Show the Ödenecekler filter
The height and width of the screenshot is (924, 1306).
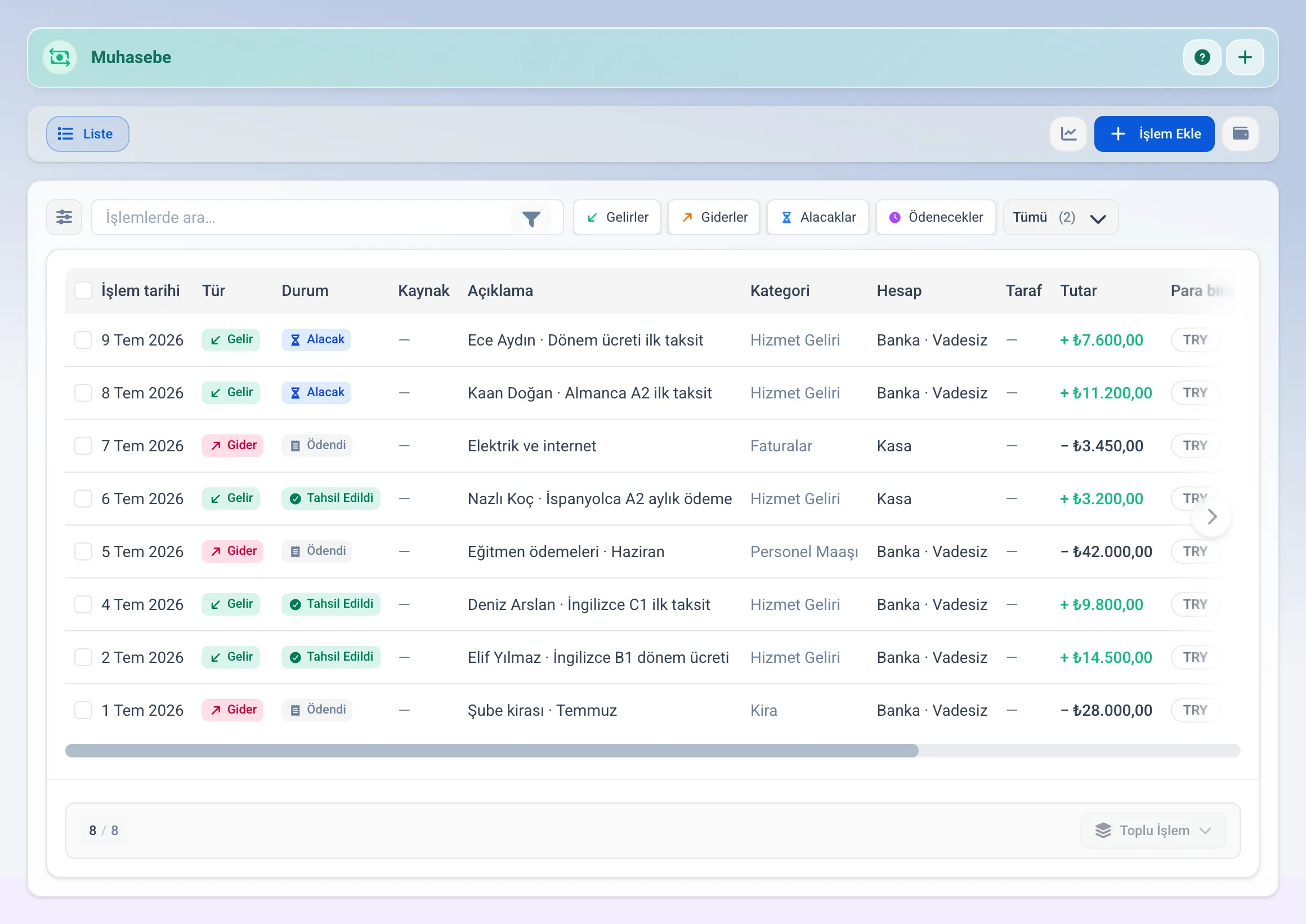click(x=936, y=217)
